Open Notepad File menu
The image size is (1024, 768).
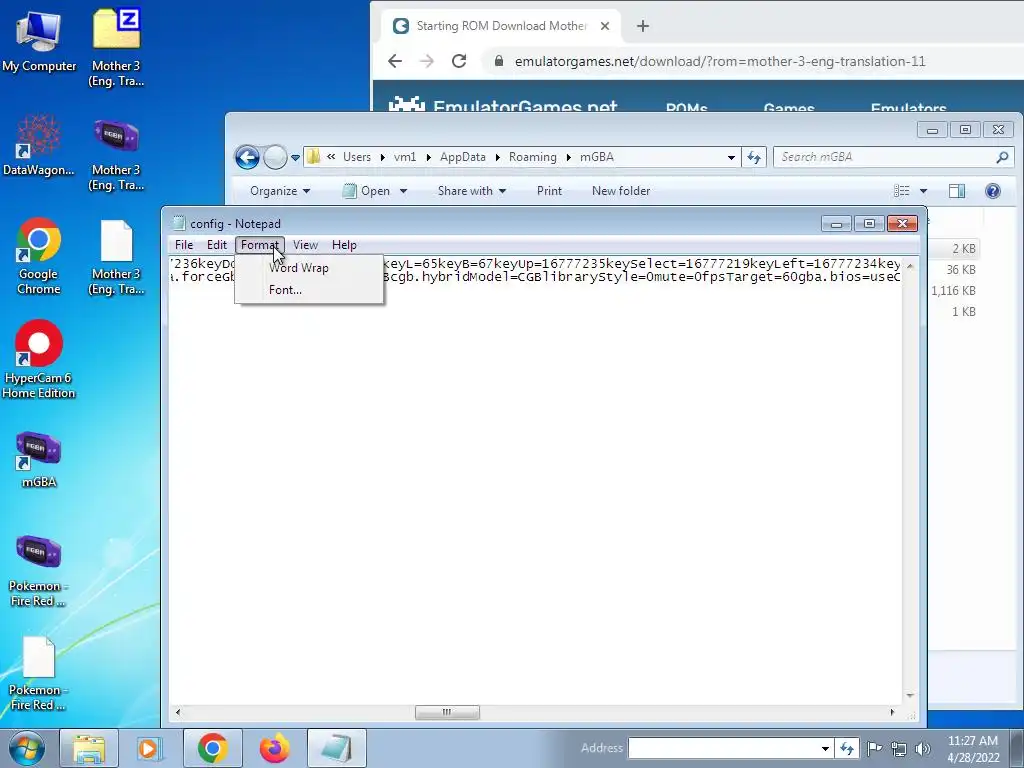[x=184, y=245]
